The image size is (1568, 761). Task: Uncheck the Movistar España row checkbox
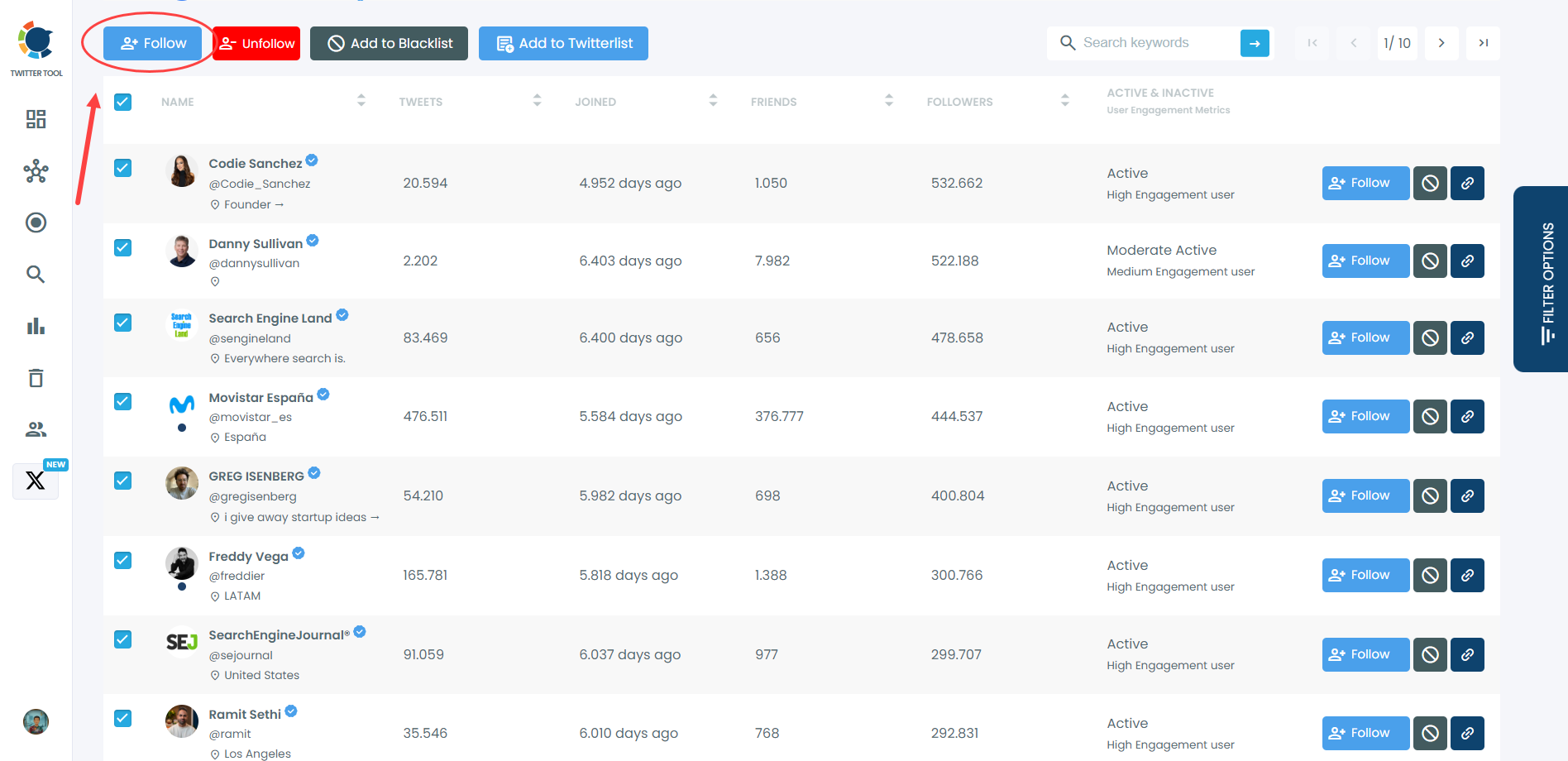(x=123, y=401)
